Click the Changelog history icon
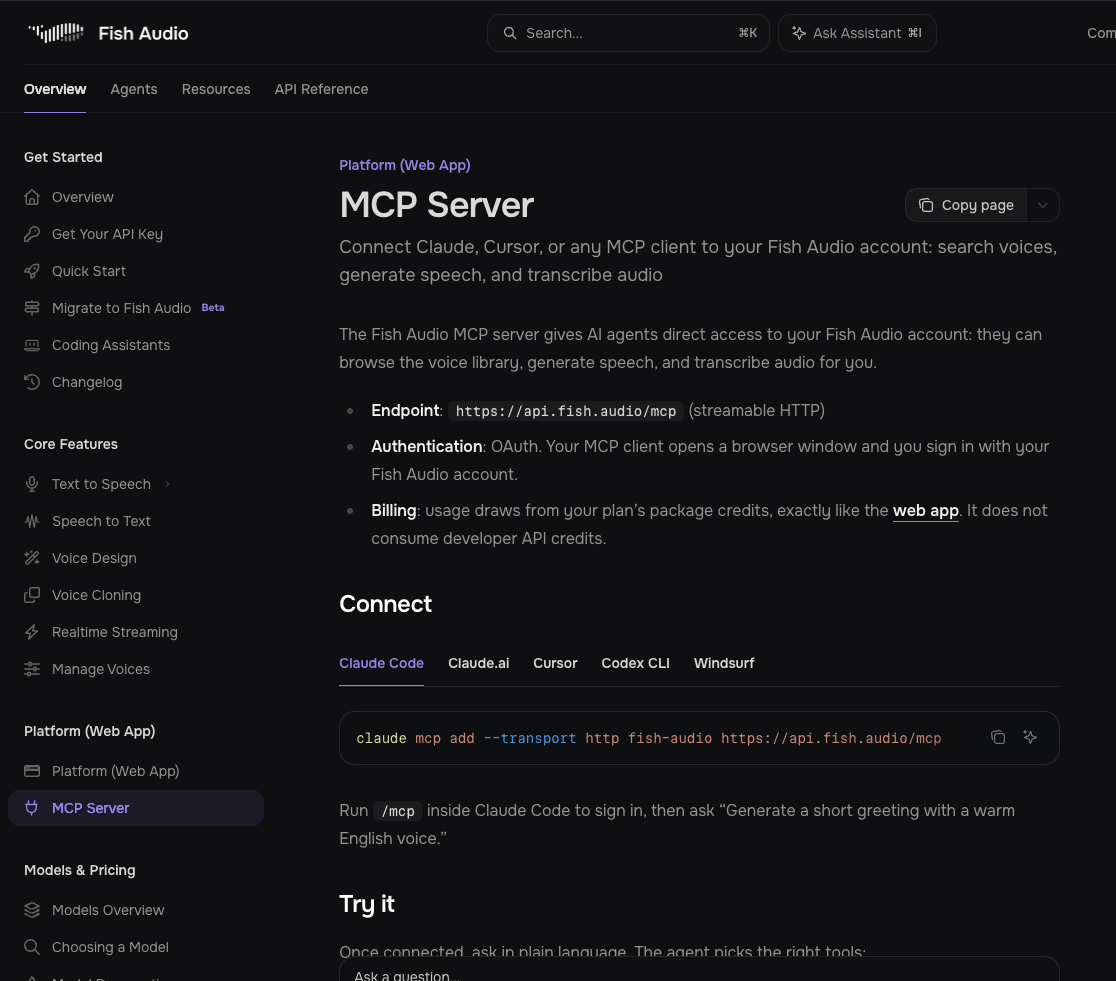The width and height of the screenshot is (1116, 981). tap(32, 382)
